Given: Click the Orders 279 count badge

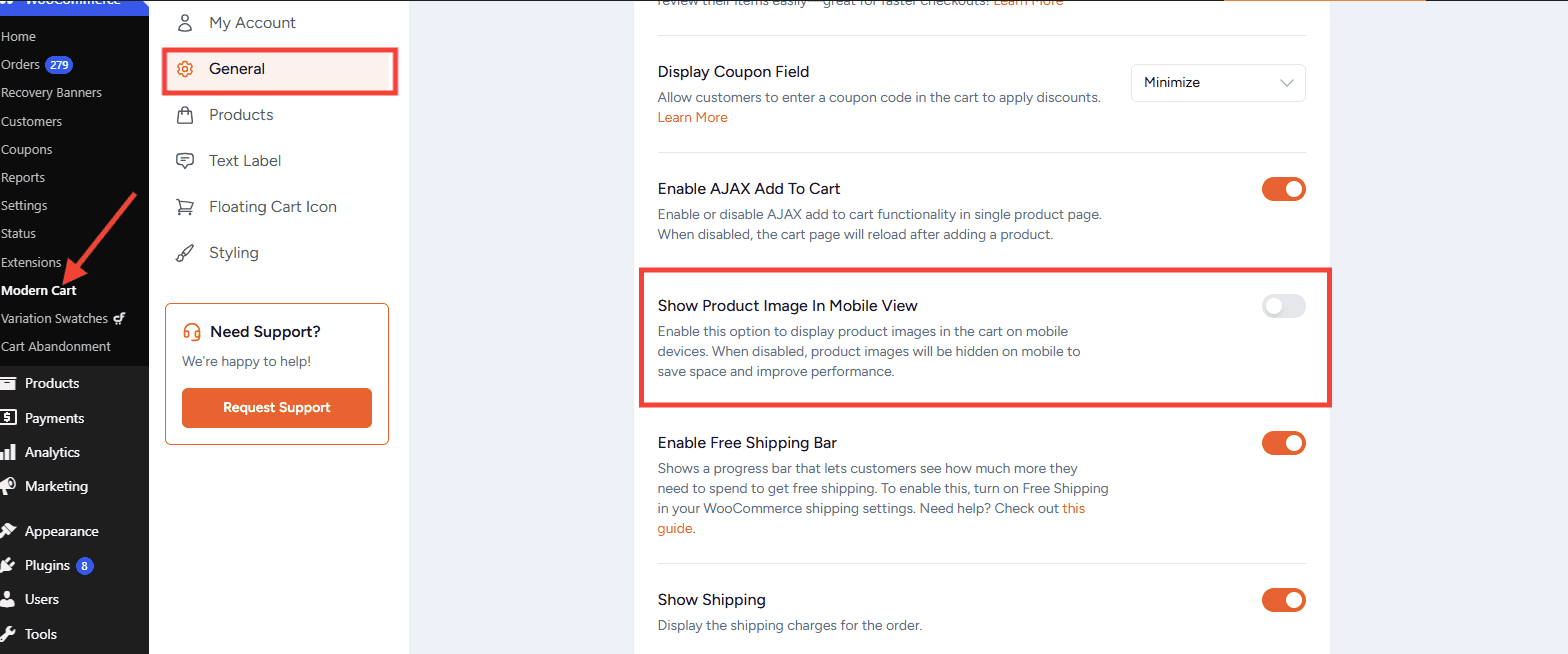Looking at the screenshot, I should click(59, 65).
